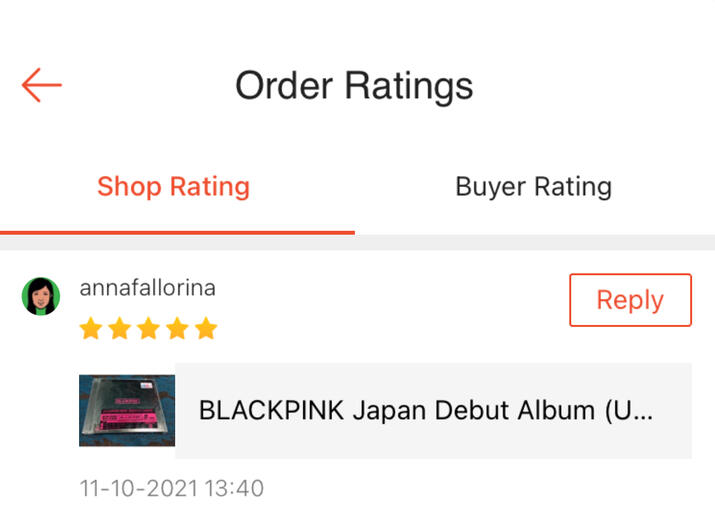
Task: Tap the back arrow icon
Action: [42, 85]
